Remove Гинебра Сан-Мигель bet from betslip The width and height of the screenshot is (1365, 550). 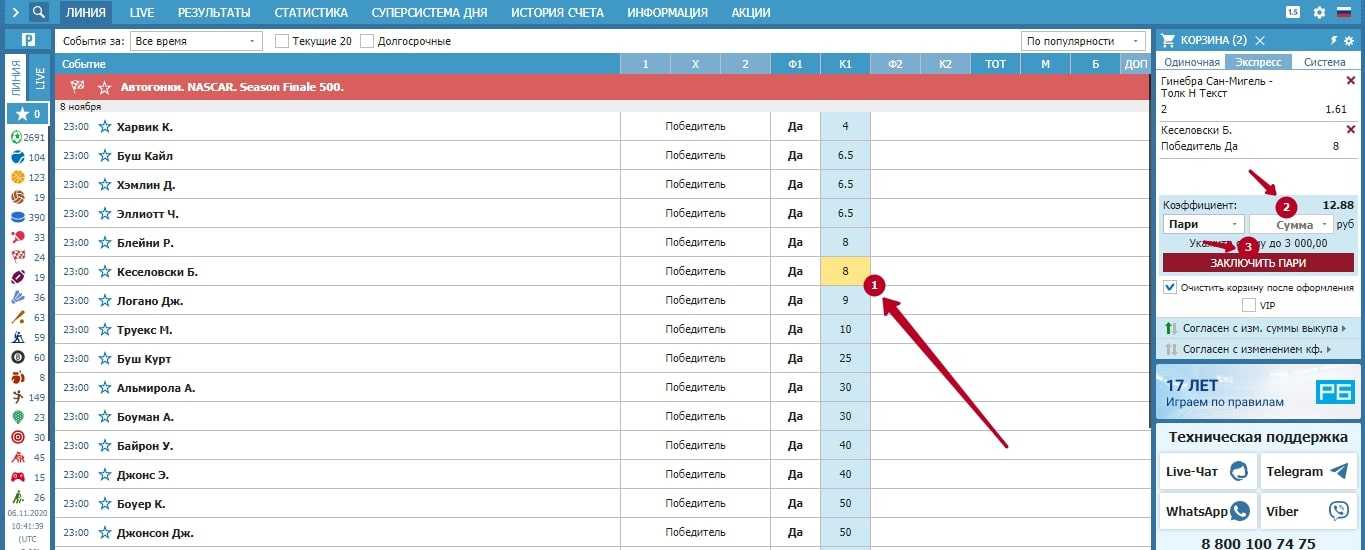(x=1352, y=81)
